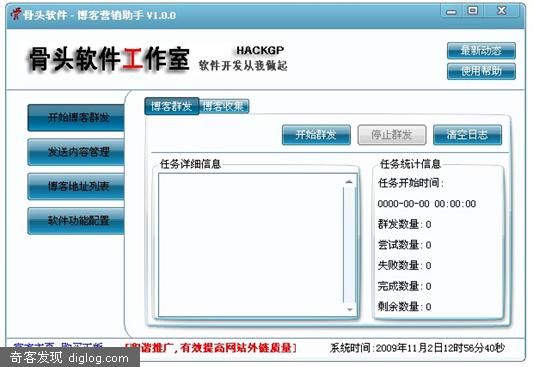This screenshot has height=367, width=533.
Task: Open the 最新动态 news button
Action: [481, 51]
